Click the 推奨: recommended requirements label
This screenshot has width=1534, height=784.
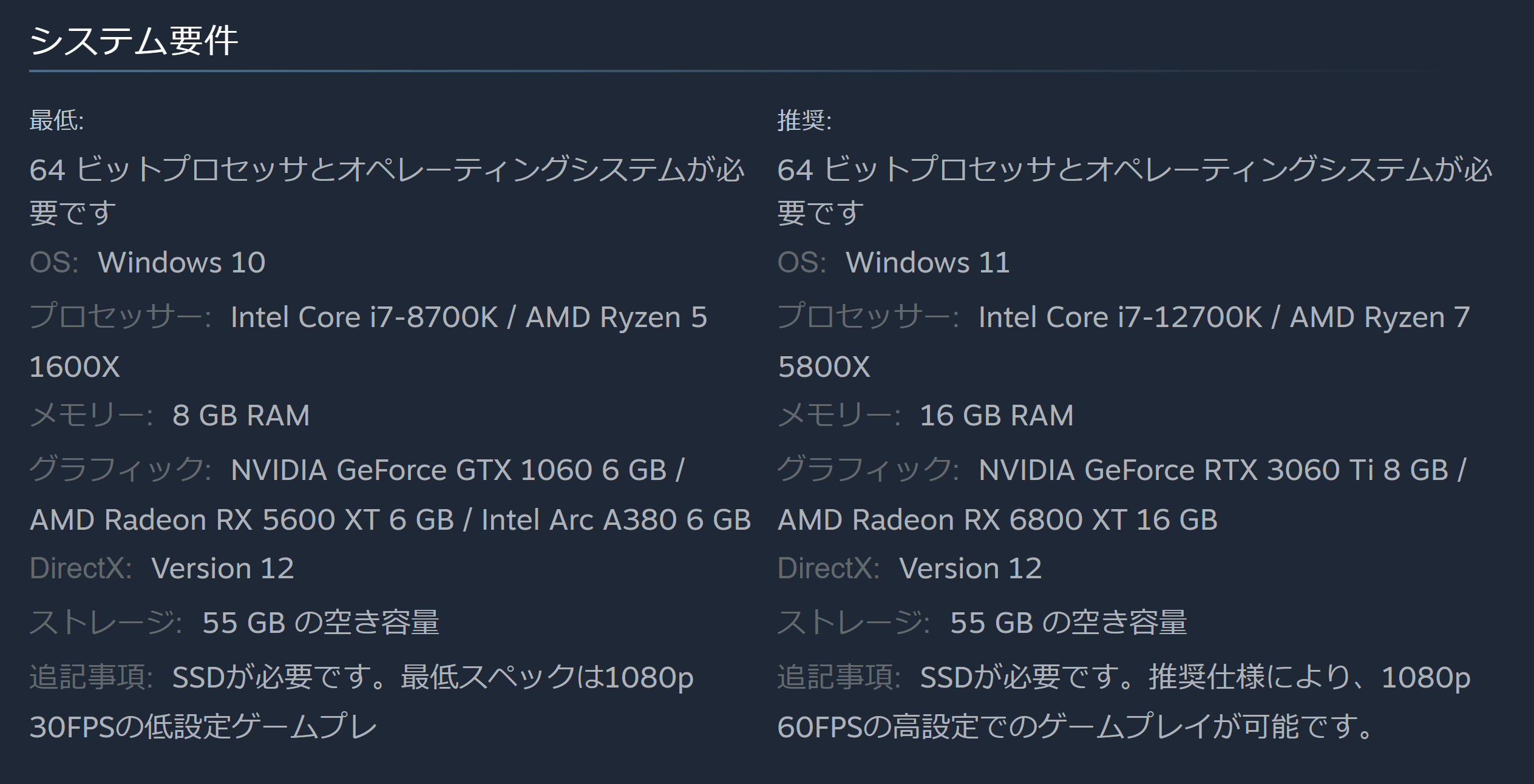[804, 120]
